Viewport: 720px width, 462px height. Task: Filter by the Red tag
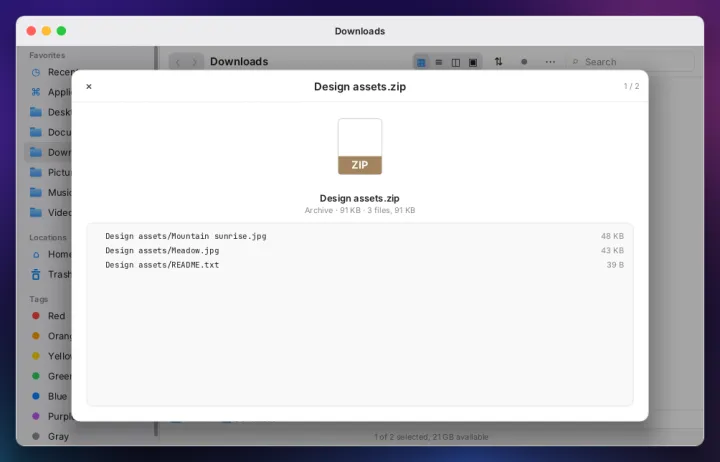point(50,316)
